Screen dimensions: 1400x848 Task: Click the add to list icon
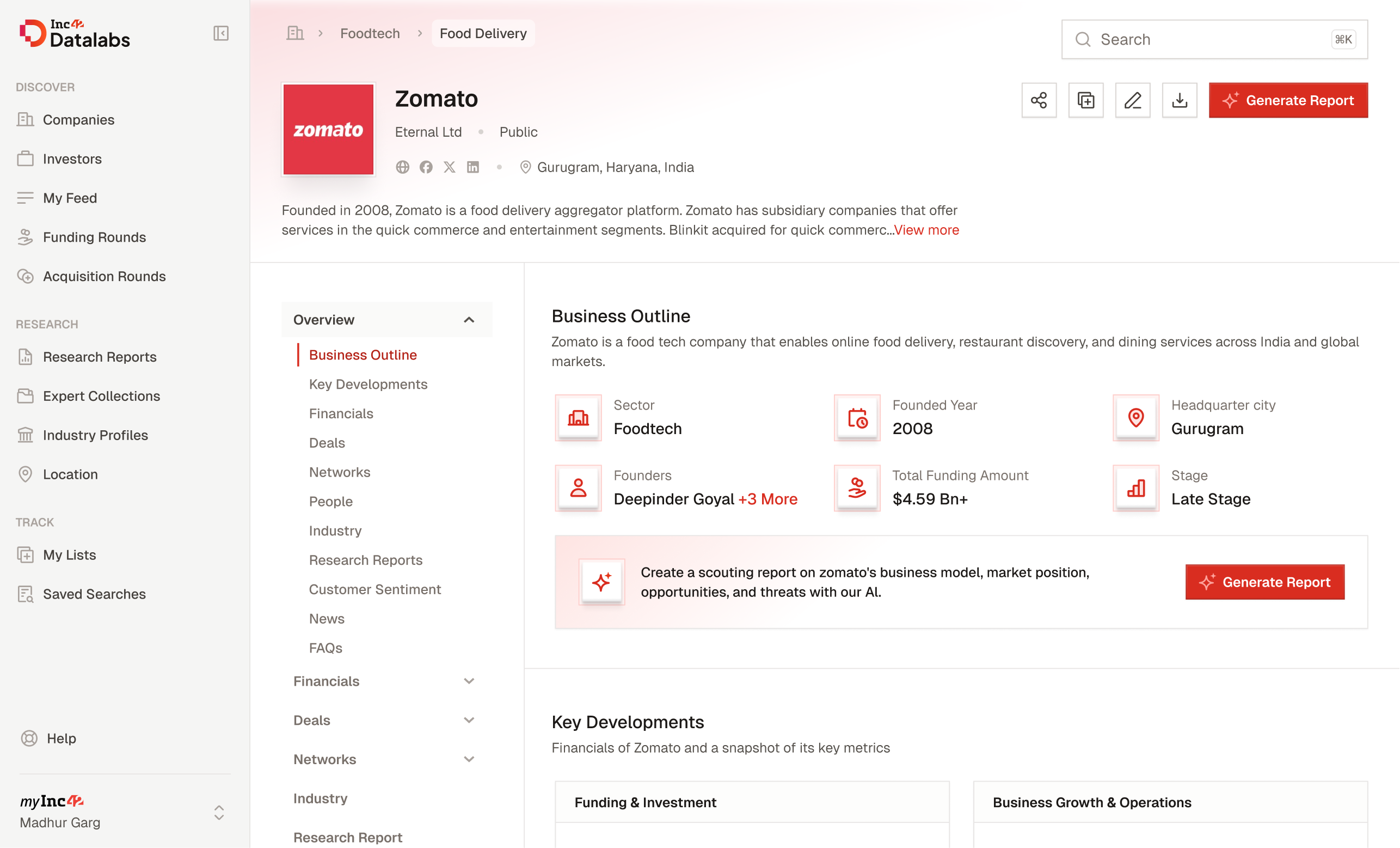pyautogui.click(x=1085, y=101)
